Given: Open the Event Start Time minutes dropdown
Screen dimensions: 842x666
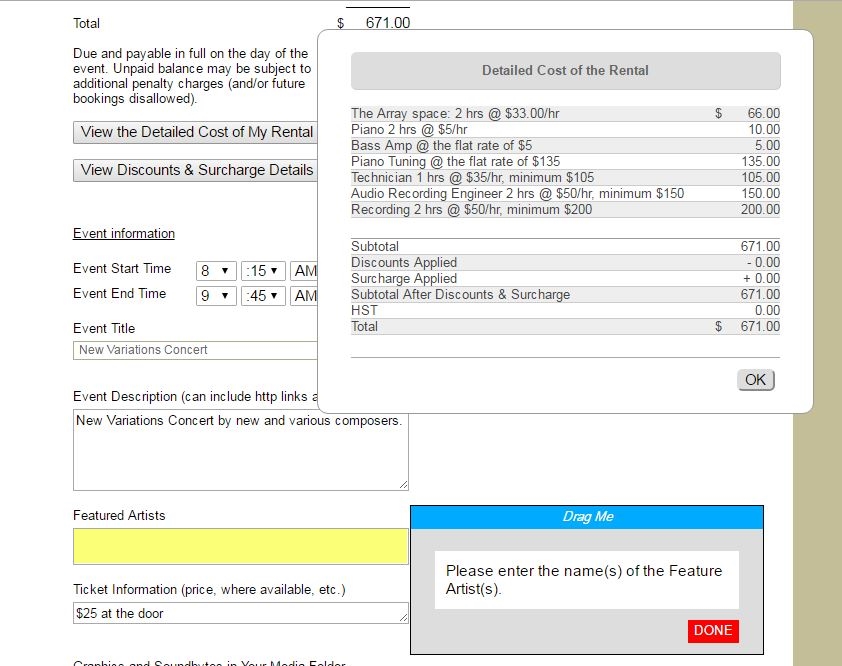Looking at the screenshot, I should [x=263, y=271].
